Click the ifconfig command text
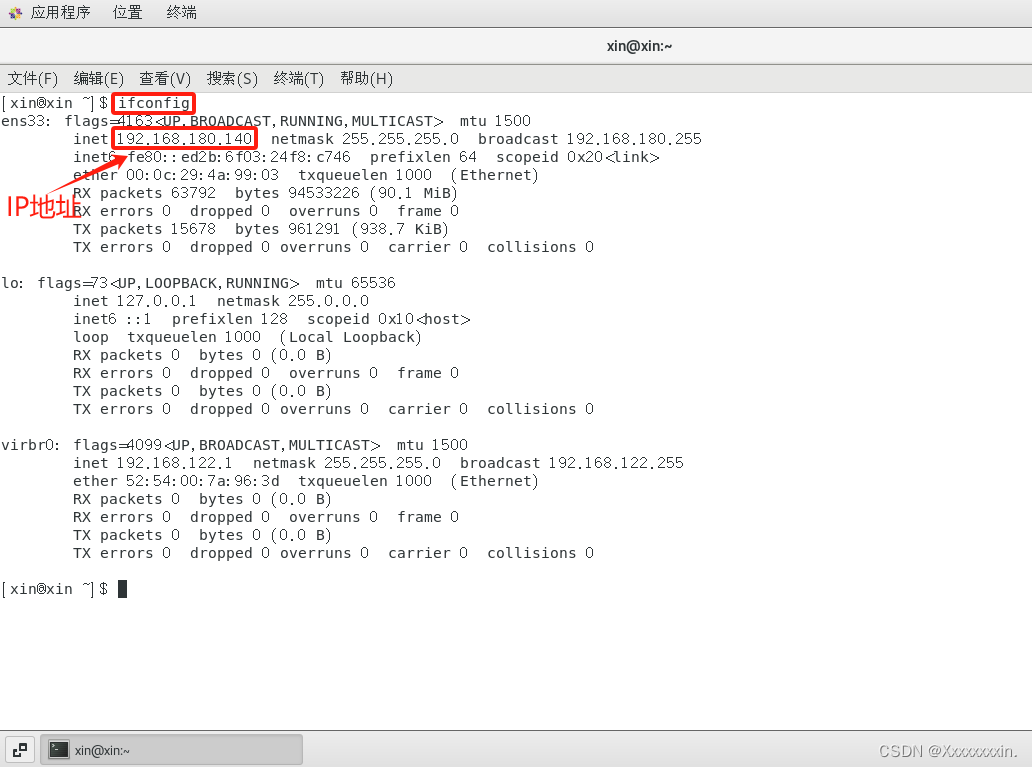1032x767 pixels. [x=153, y=103]
